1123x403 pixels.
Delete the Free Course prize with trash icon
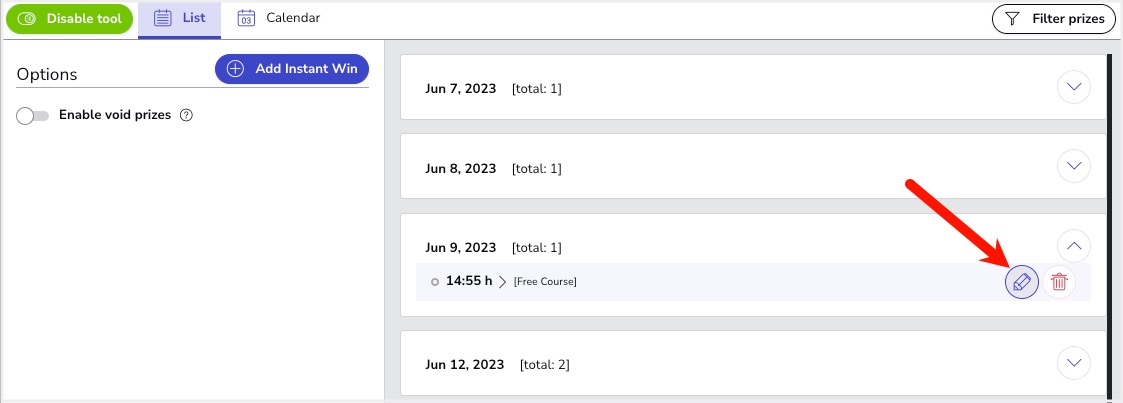click(1059, 283)
